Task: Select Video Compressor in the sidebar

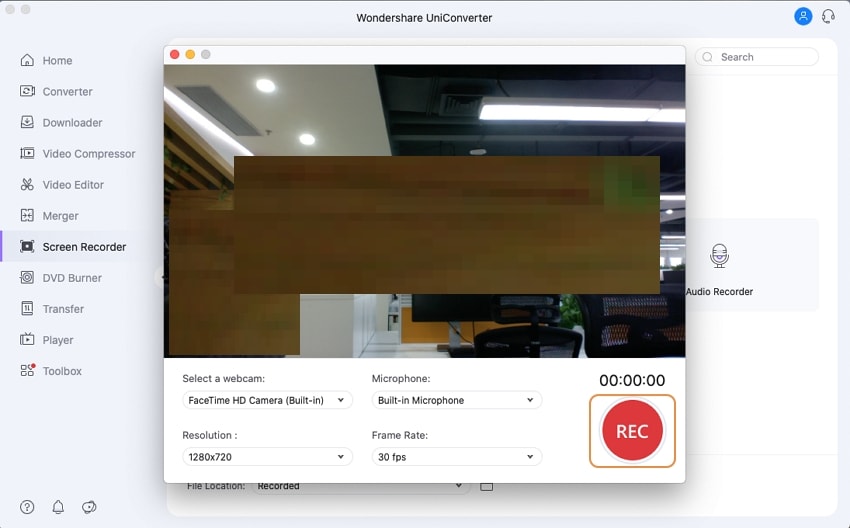Action: point(89,153)
